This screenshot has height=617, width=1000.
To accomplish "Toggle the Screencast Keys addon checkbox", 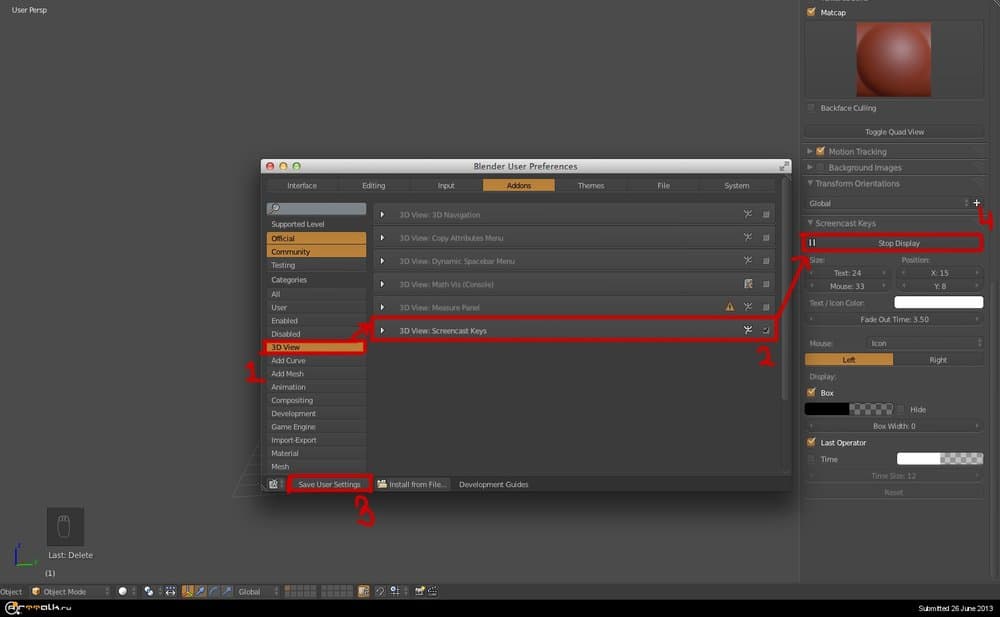I will (766, 330).
